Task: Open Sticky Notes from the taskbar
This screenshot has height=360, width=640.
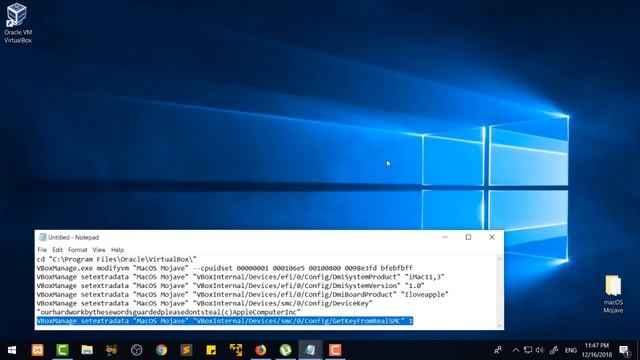Action: coord(211,350)
